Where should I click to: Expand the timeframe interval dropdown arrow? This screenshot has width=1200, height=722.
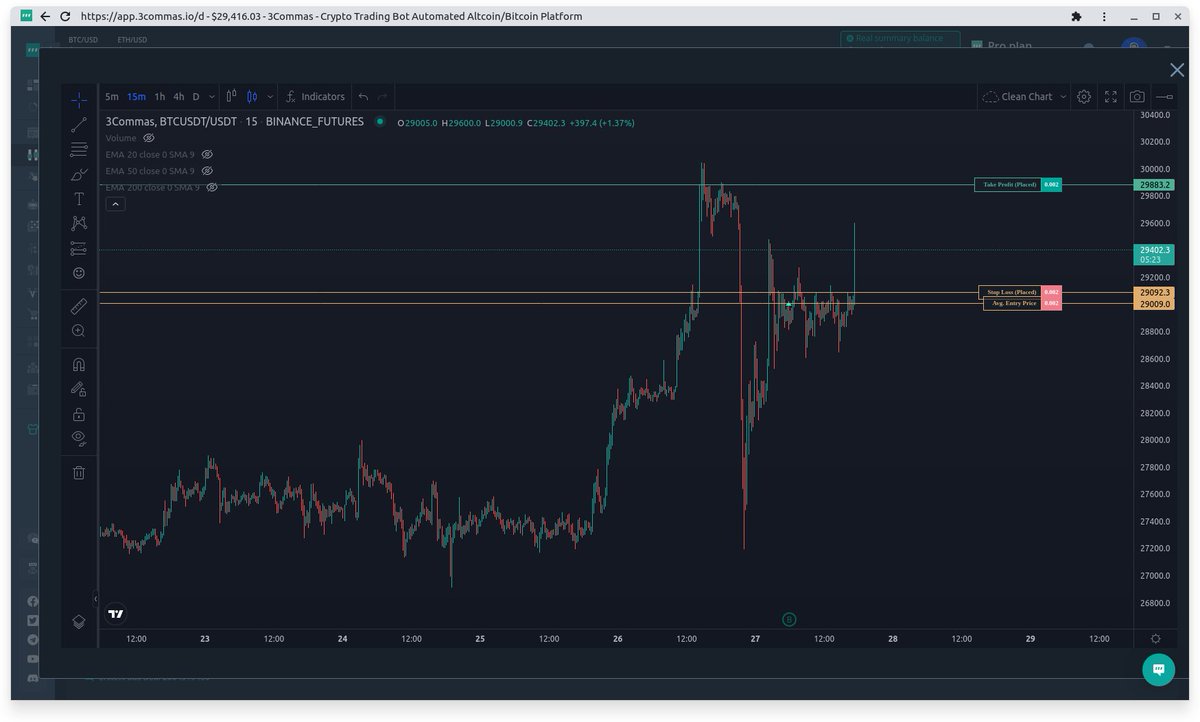pos(213,97)
